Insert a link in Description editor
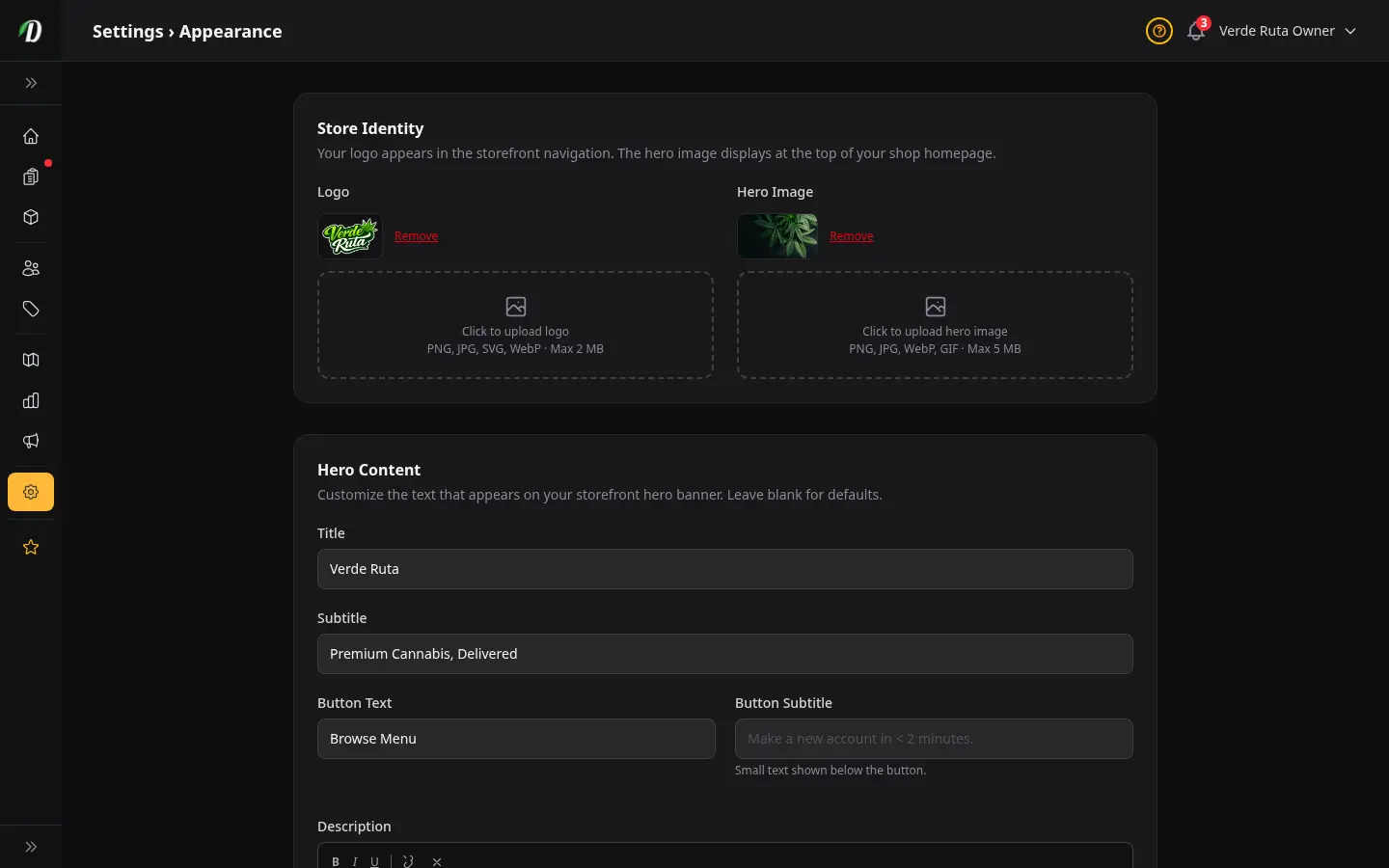Image resolution: width=1389 pixels, height=868 pixels. [408, 862]
